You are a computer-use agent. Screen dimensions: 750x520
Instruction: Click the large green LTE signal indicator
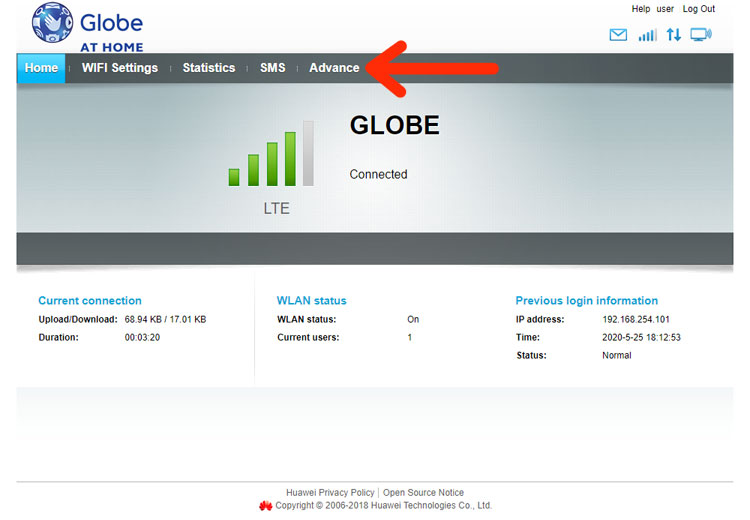(271, 153)
